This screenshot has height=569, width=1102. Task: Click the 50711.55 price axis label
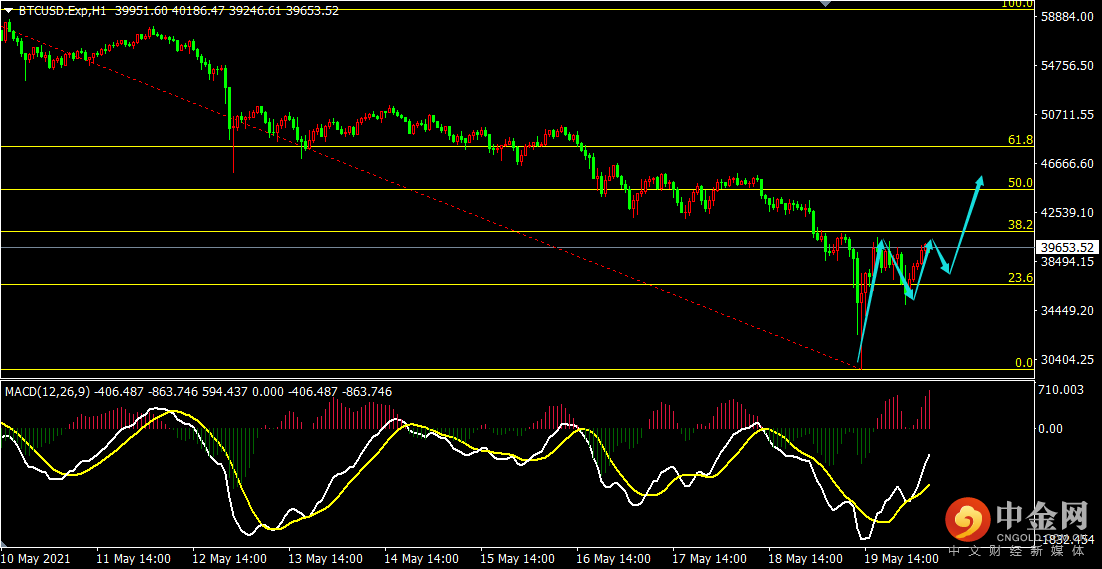coord(1067,114)
